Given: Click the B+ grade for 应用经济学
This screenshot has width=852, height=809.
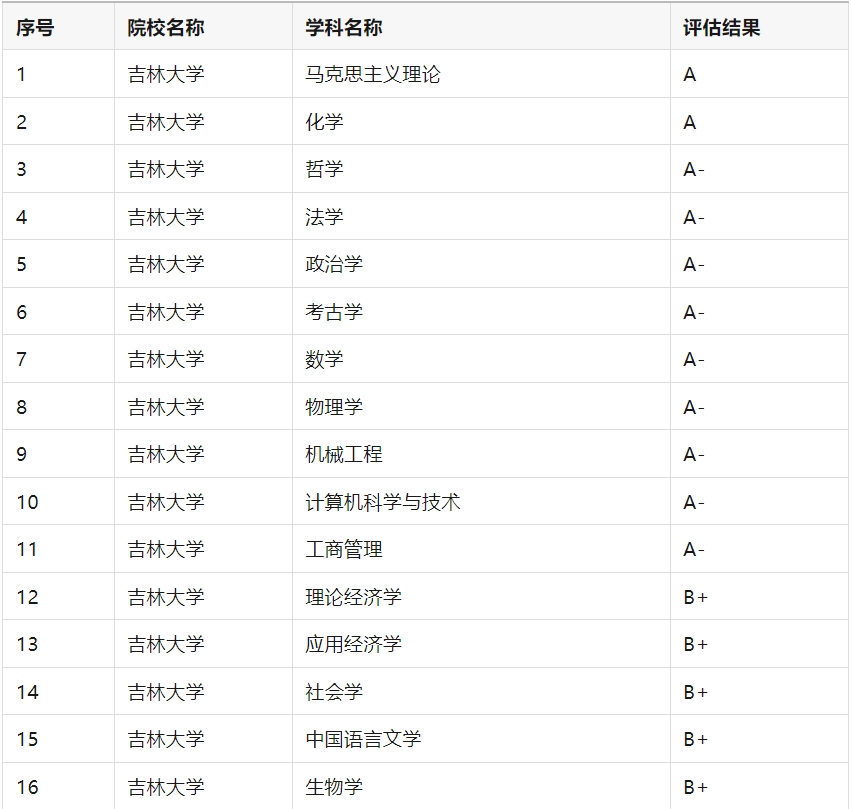Looking at the screenshot, I should (x=696, y=645).
